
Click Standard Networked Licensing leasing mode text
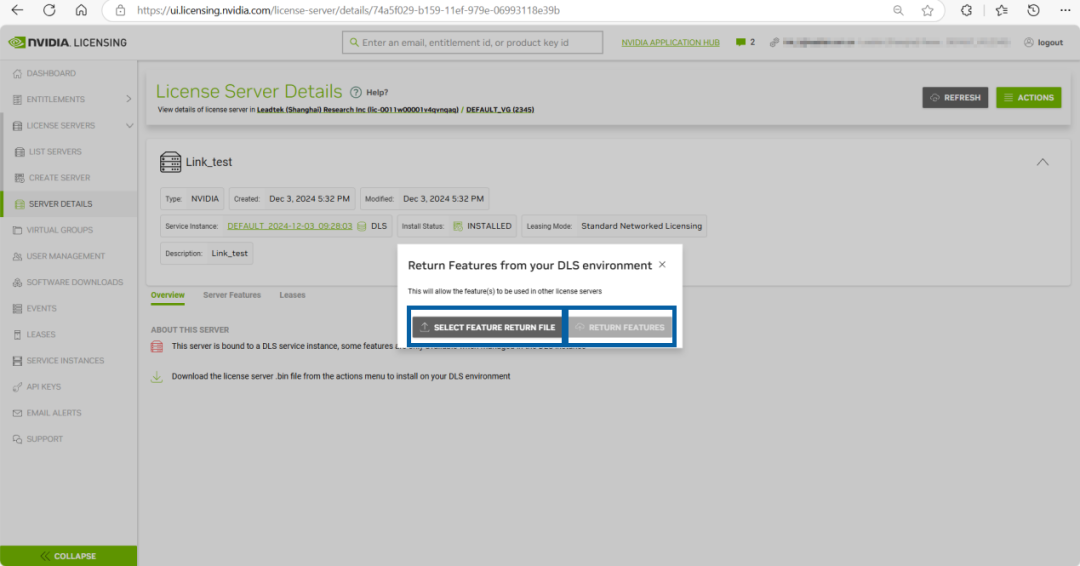coord(641,226)
